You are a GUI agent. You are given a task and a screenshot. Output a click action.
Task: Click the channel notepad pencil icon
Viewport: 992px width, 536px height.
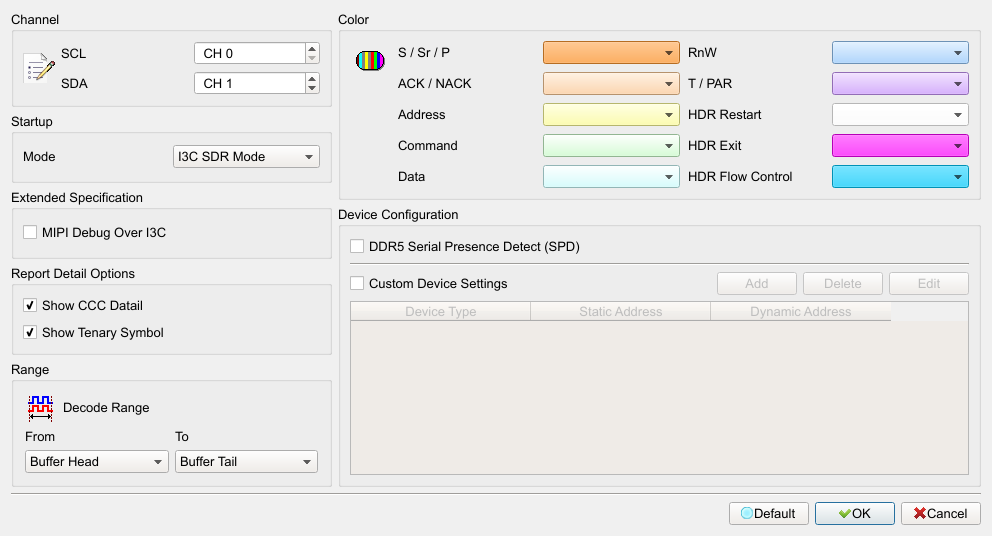[x=39, y=68]
